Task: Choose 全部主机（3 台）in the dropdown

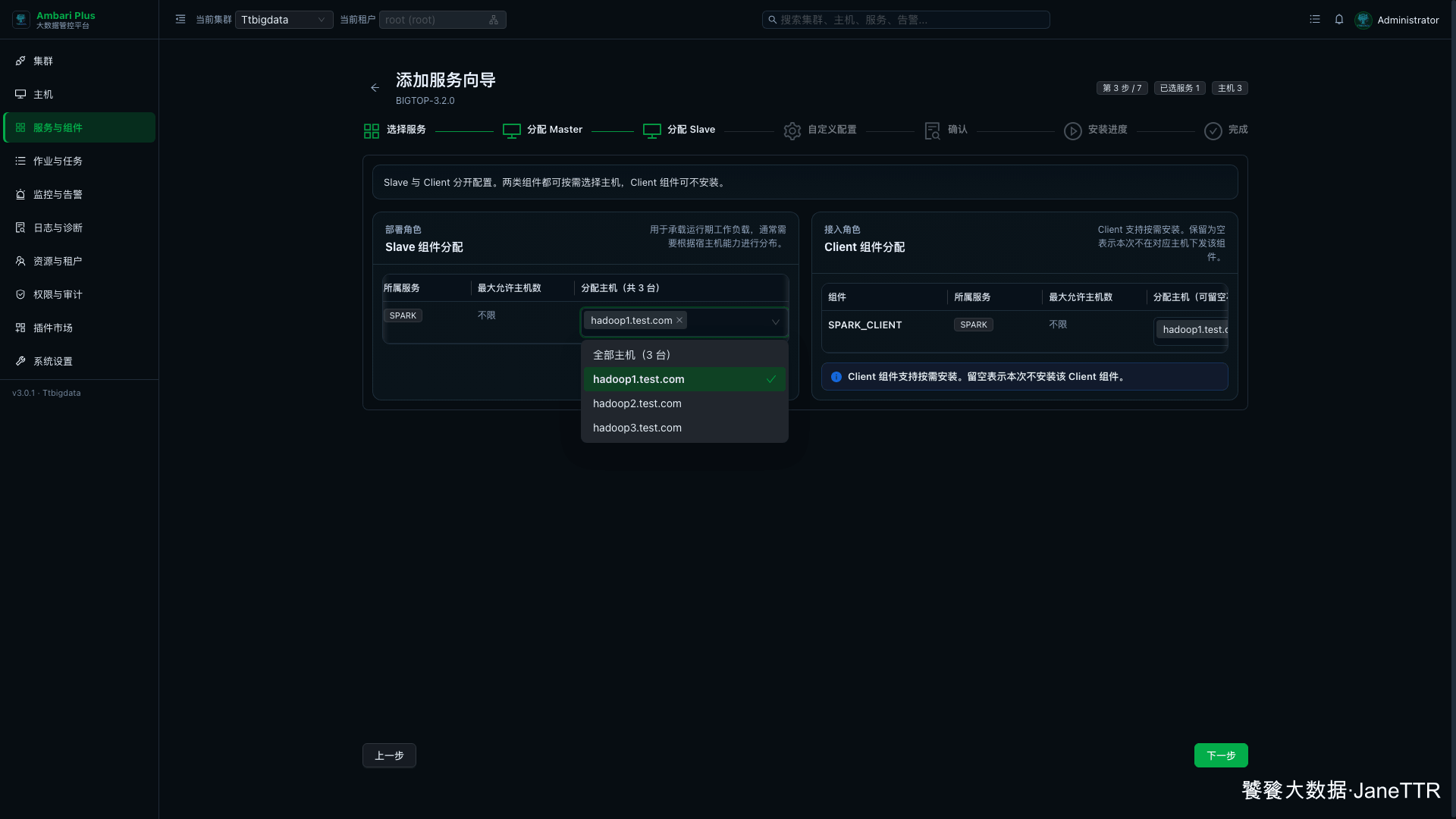Action: (685, 355)
